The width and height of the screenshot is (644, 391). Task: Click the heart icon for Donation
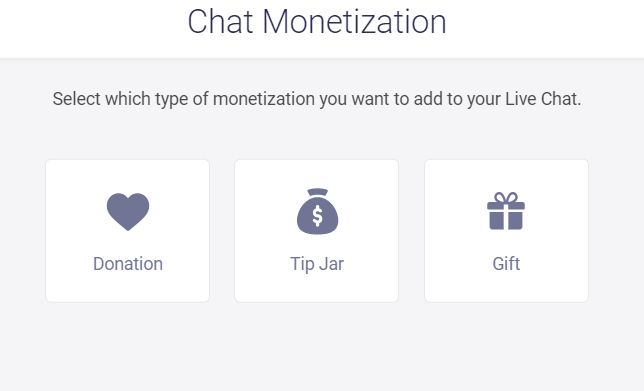128,212
